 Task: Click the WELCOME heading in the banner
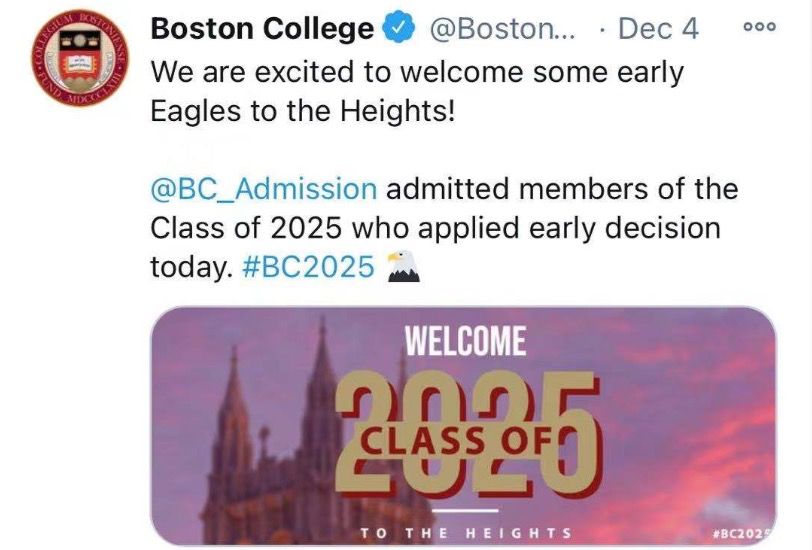(x=465, y=343)
